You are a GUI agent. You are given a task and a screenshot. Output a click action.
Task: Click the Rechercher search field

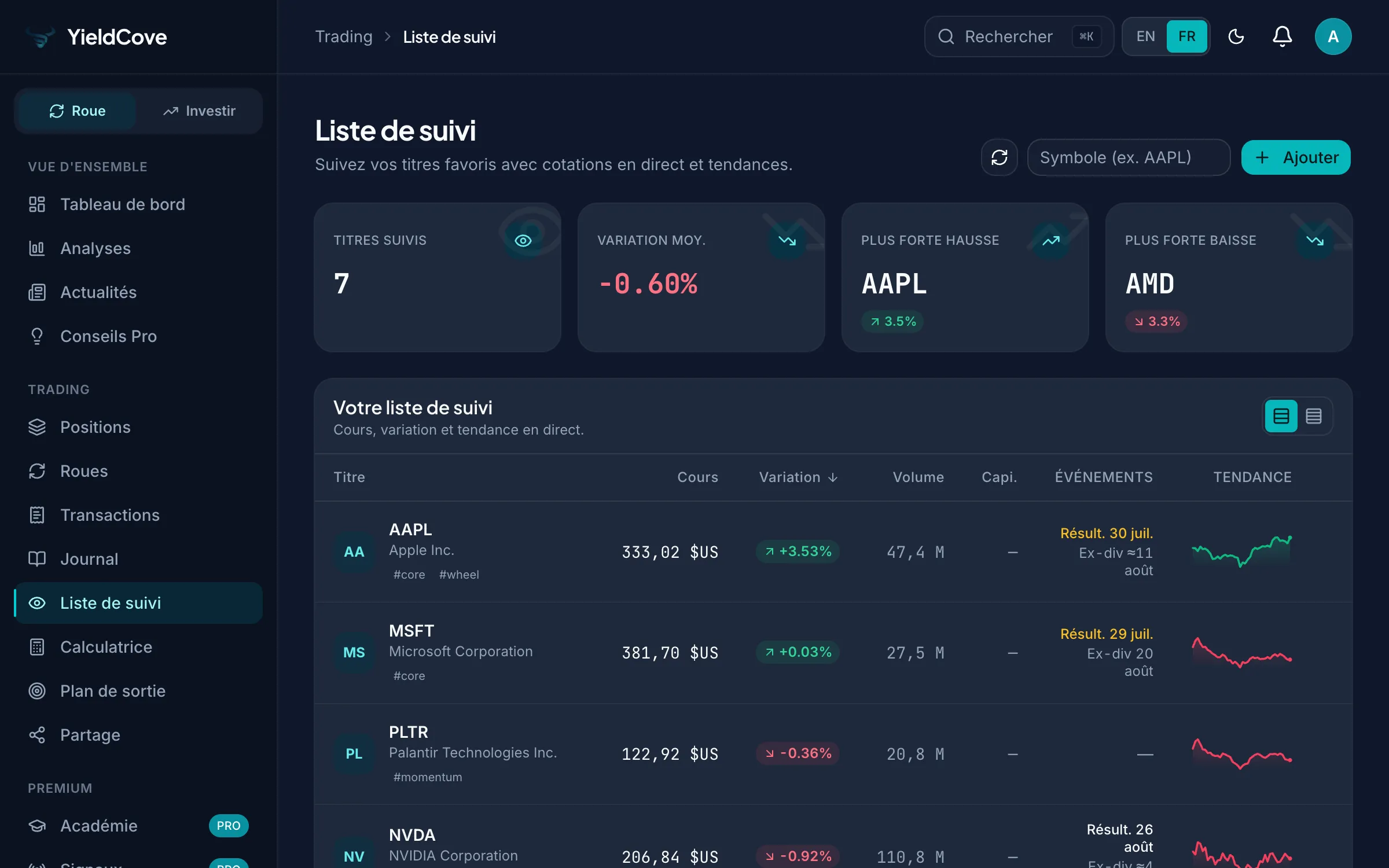[1019, 36]
